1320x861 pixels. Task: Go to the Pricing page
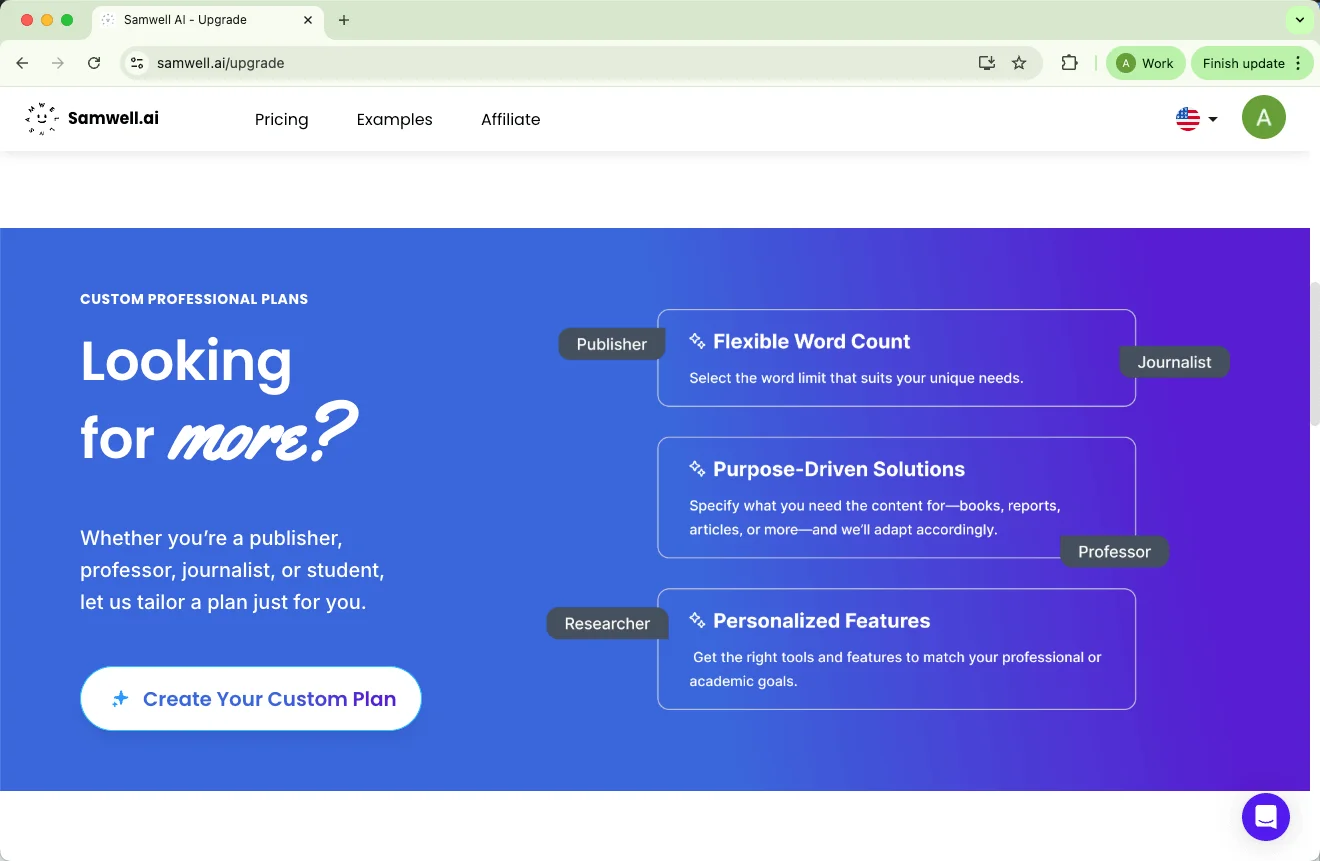coord(281,119)
